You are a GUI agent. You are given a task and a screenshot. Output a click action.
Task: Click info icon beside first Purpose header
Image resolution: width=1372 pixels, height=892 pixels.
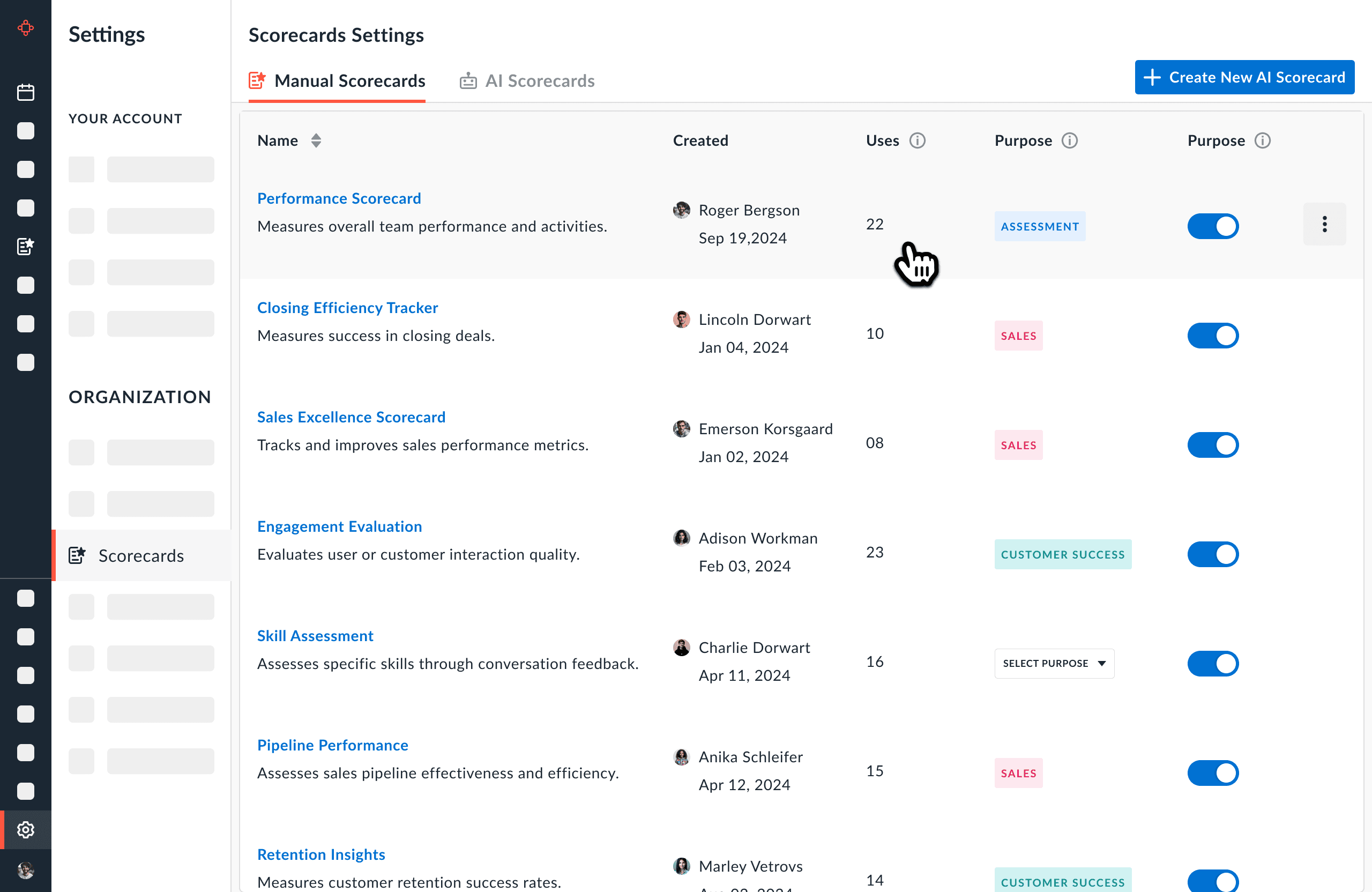(x=1069, y=140)
